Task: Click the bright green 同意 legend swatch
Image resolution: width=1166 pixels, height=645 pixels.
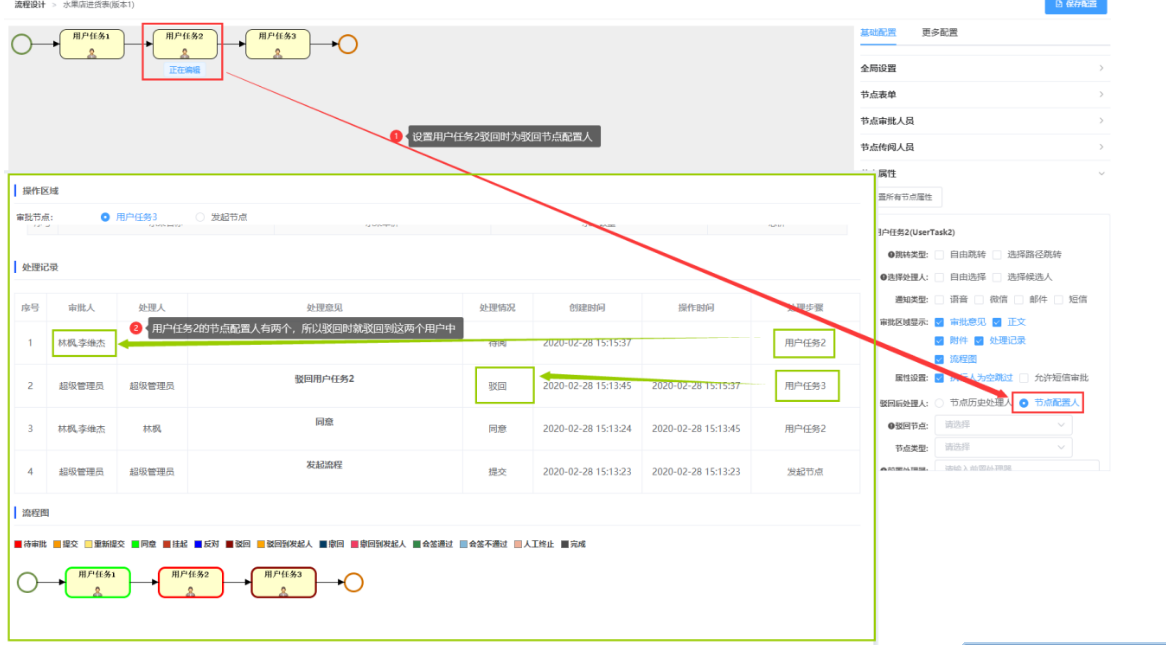Action: (135, 545)
